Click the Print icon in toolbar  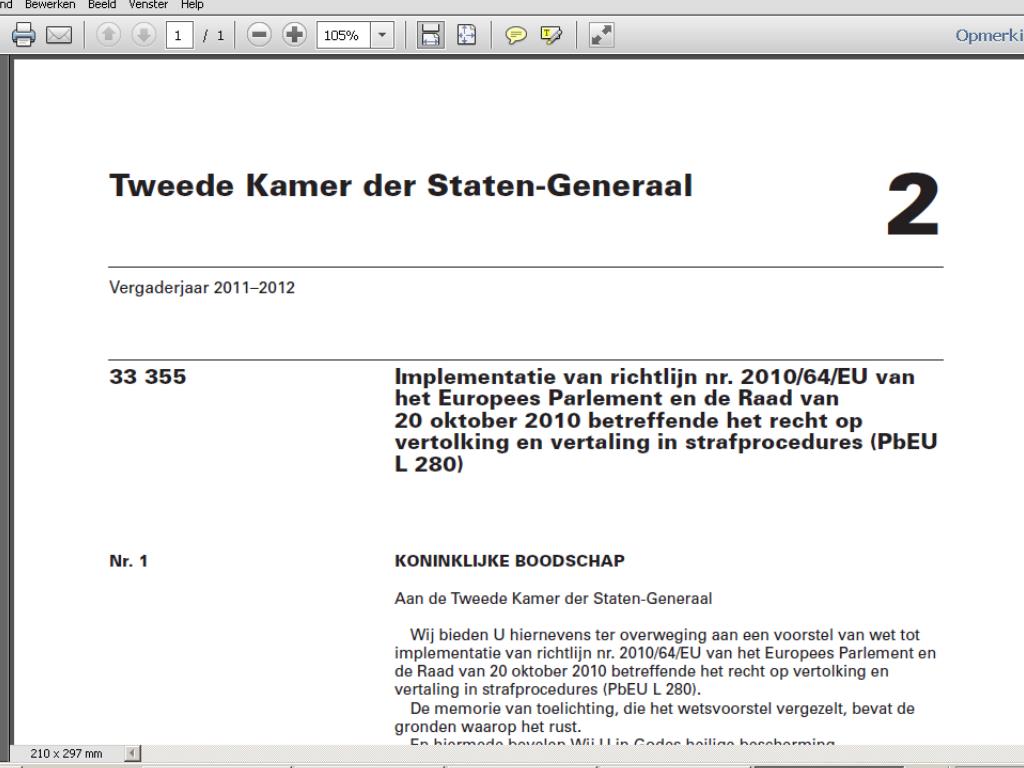[x=24, y=35]
